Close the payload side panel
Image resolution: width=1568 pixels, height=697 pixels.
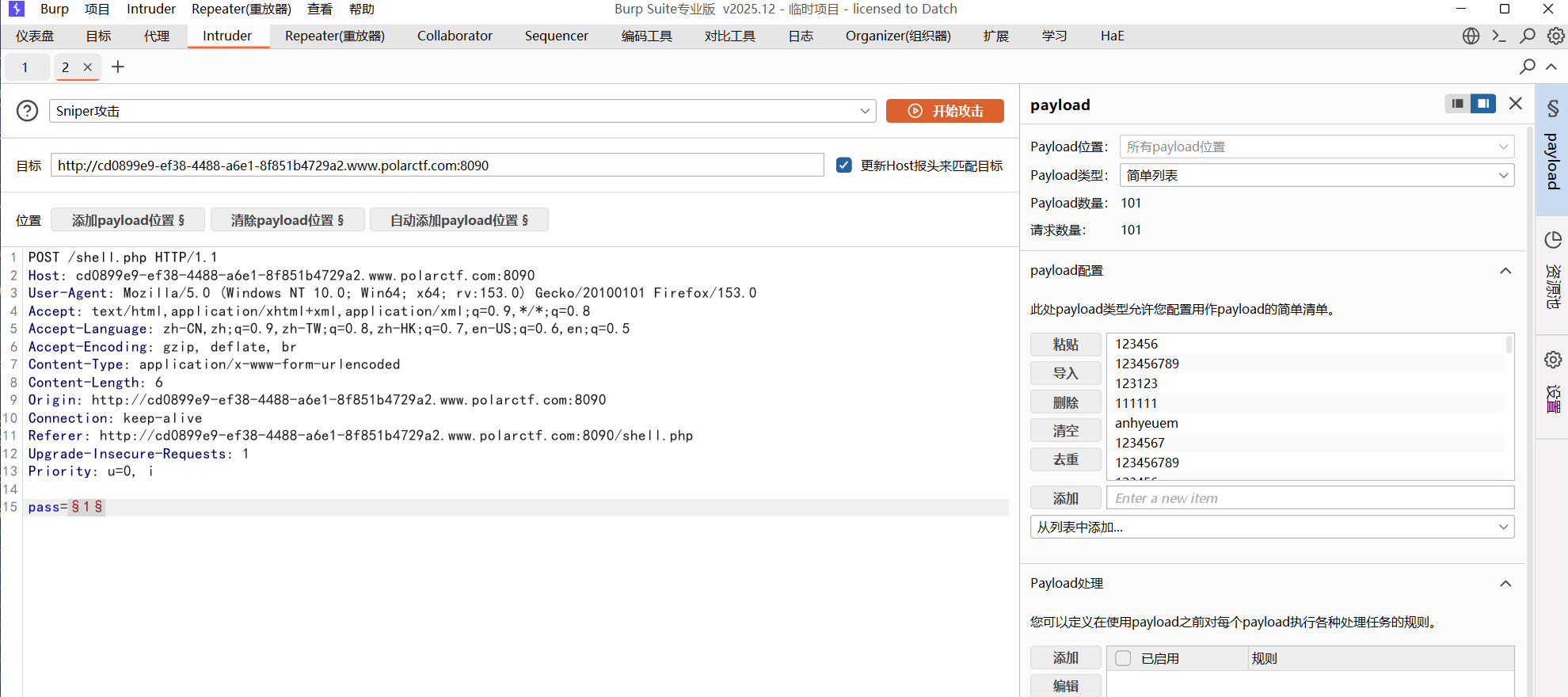point(1516,104)
